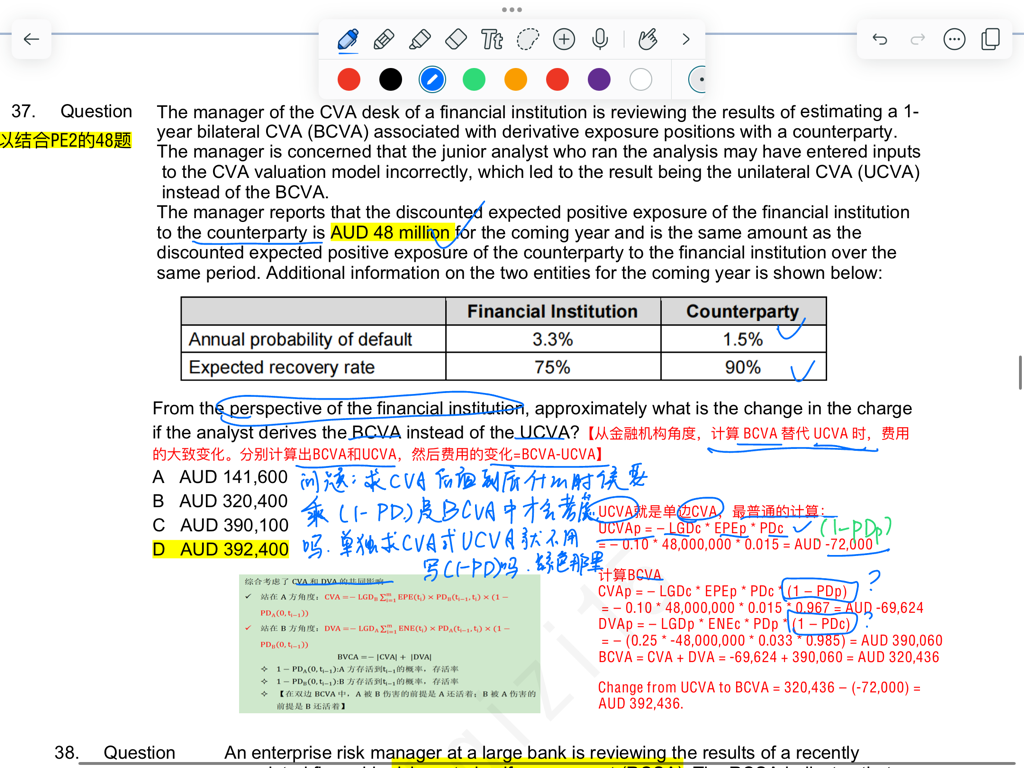Click the "Expected recovery rate" row label

point(281,367)
